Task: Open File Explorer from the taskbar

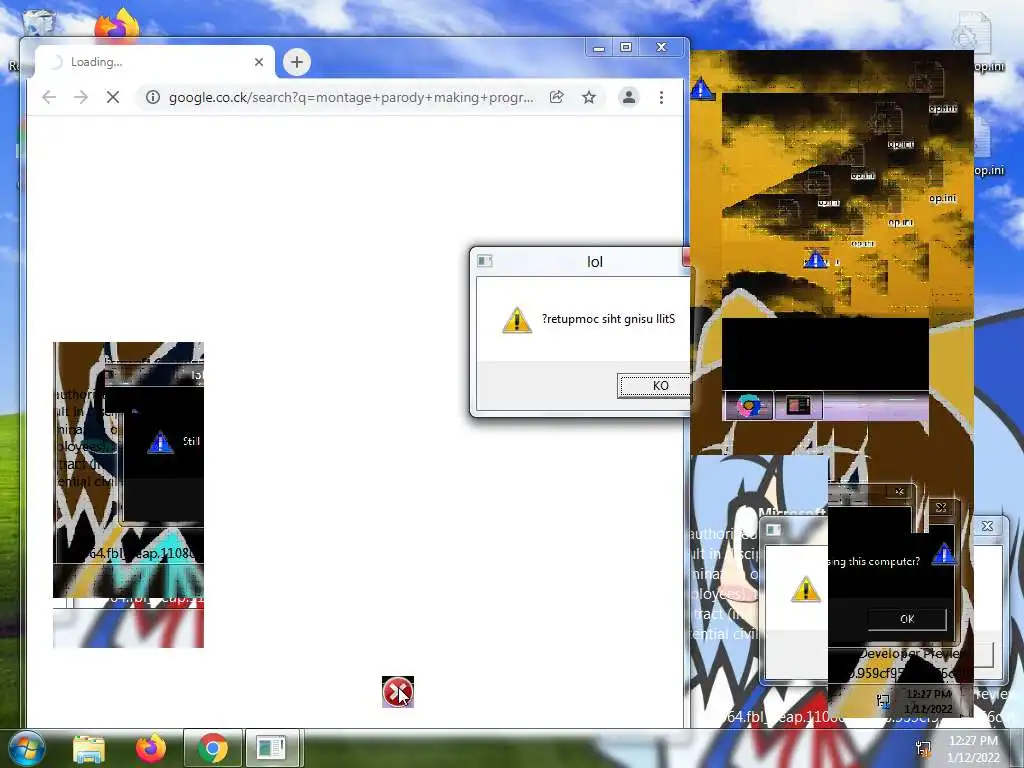Action: point(89,748)
